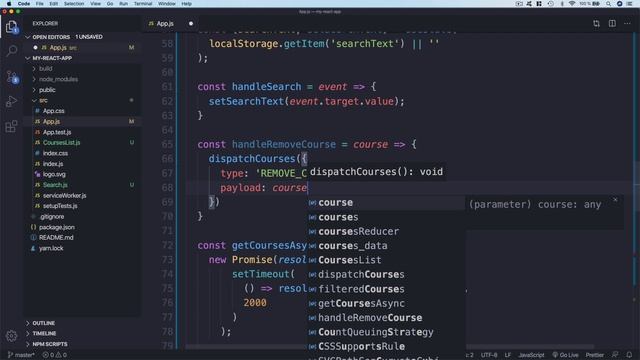Choose 'filteredCourses' autocomplete suggestion
The height and width of the screenshot is (360, 640).
tap(386, 289)
